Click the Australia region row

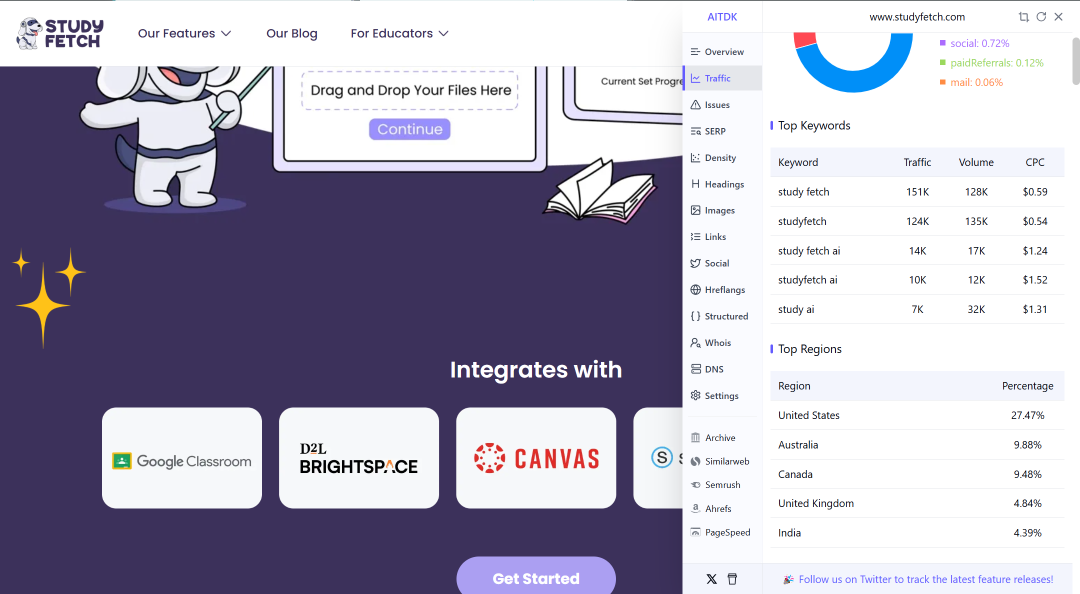click(917, 445)
